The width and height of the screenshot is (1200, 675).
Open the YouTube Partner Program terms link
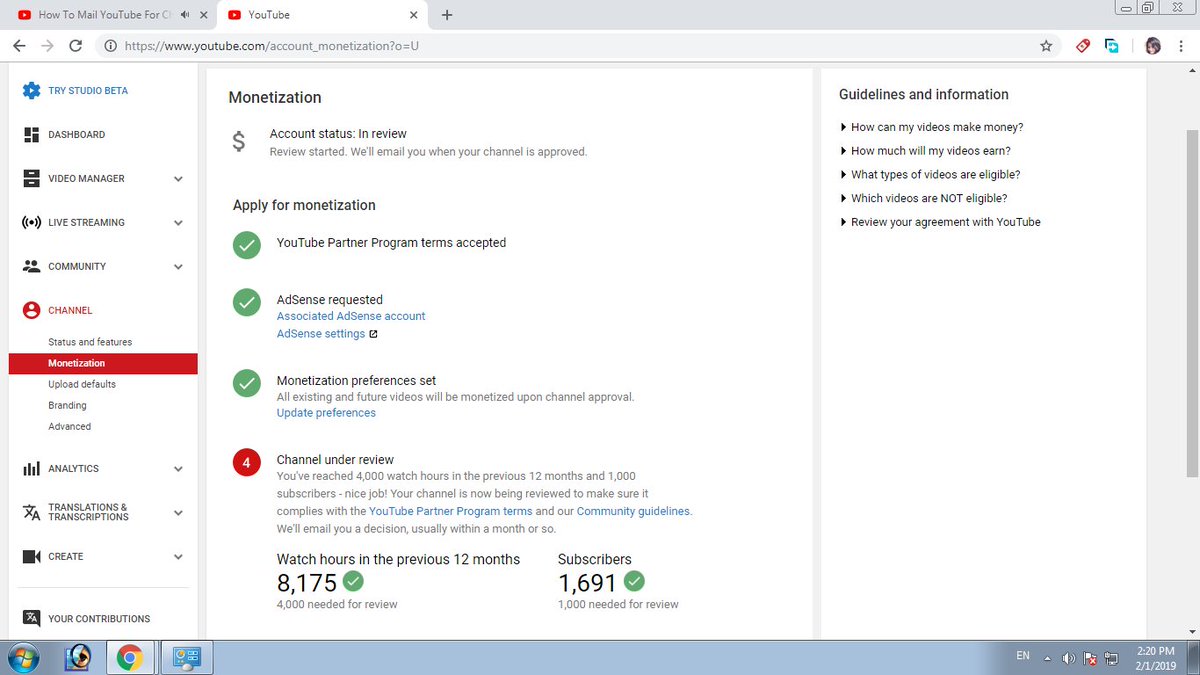point(451,511)
